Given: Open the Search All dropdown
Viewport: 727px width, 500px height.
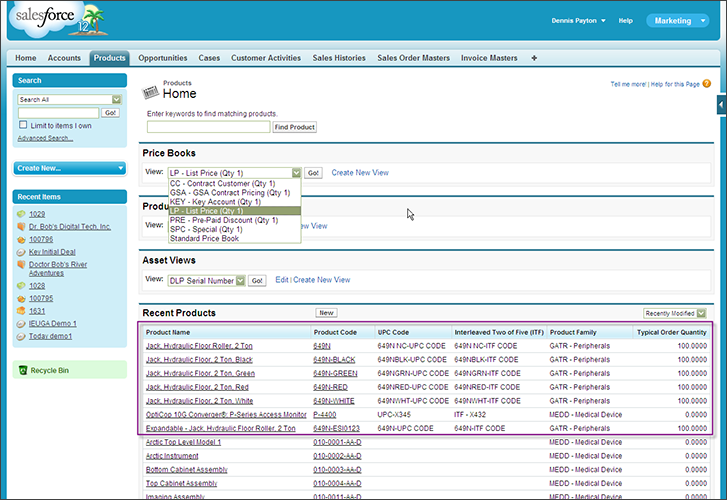Looking at the screenshot, I should coord(70,99).
